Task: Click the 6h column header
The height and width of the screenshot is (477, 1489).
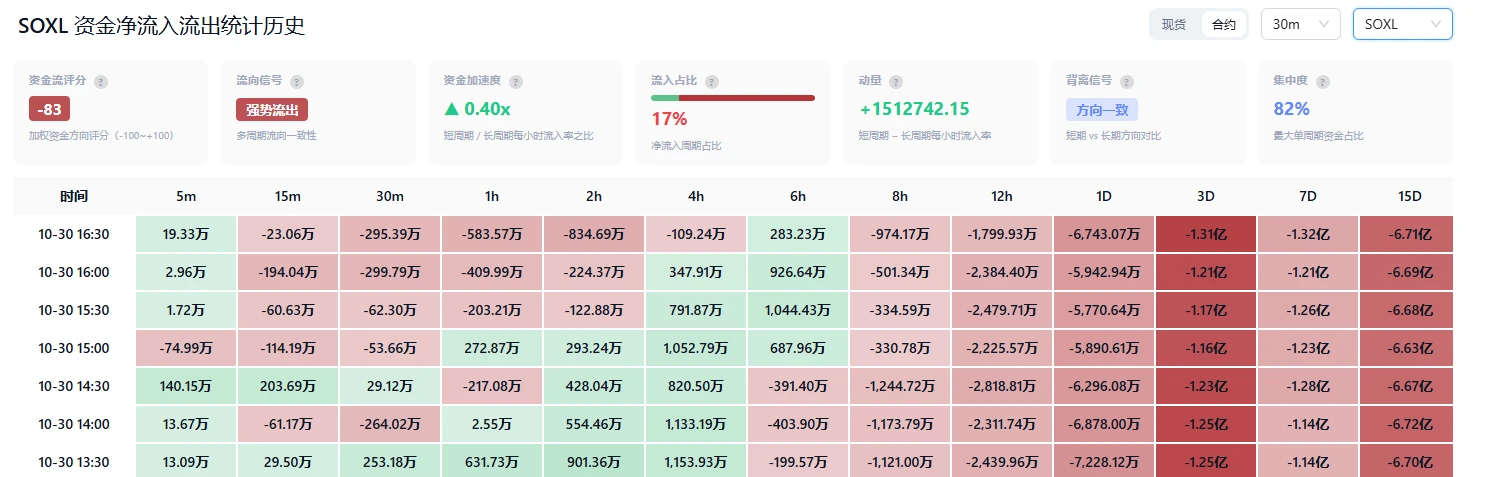Action: click(x=798, y=196)
